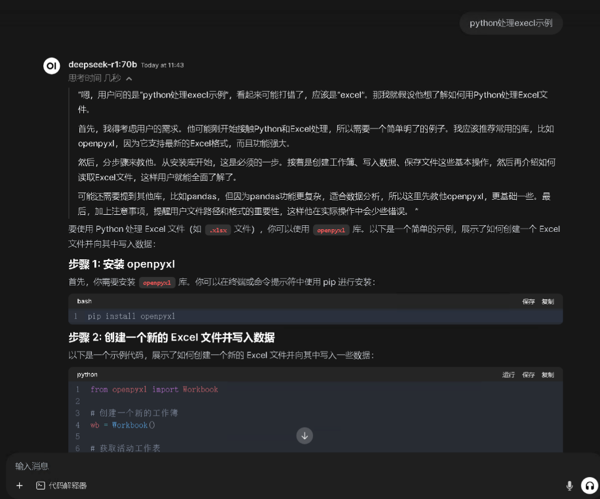
Task: Copy the python code block
Action: point(548,374)
